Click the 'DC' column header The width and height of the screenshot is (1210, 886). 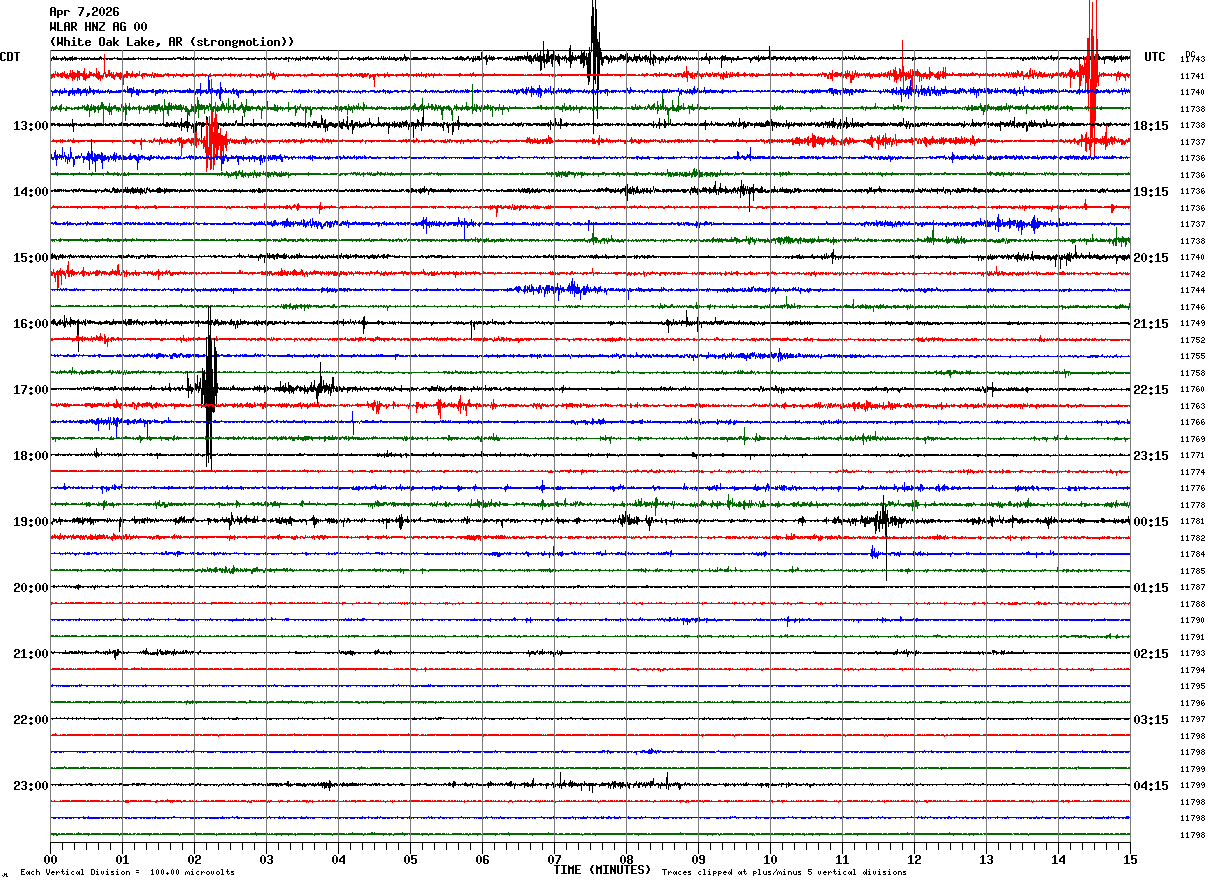(x=1190, y=54)
